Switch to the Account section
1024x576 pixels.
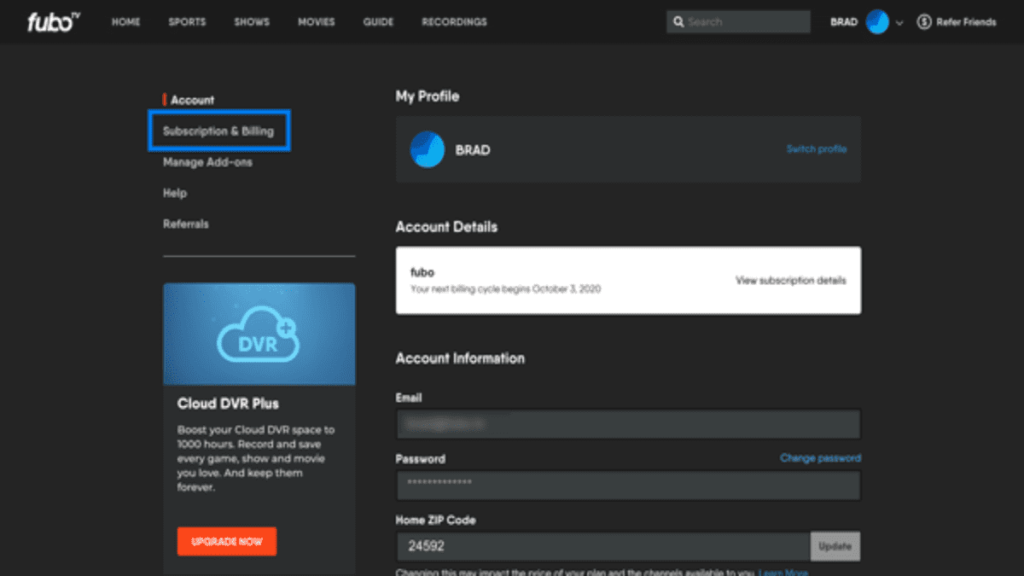(x=193, y=100)
